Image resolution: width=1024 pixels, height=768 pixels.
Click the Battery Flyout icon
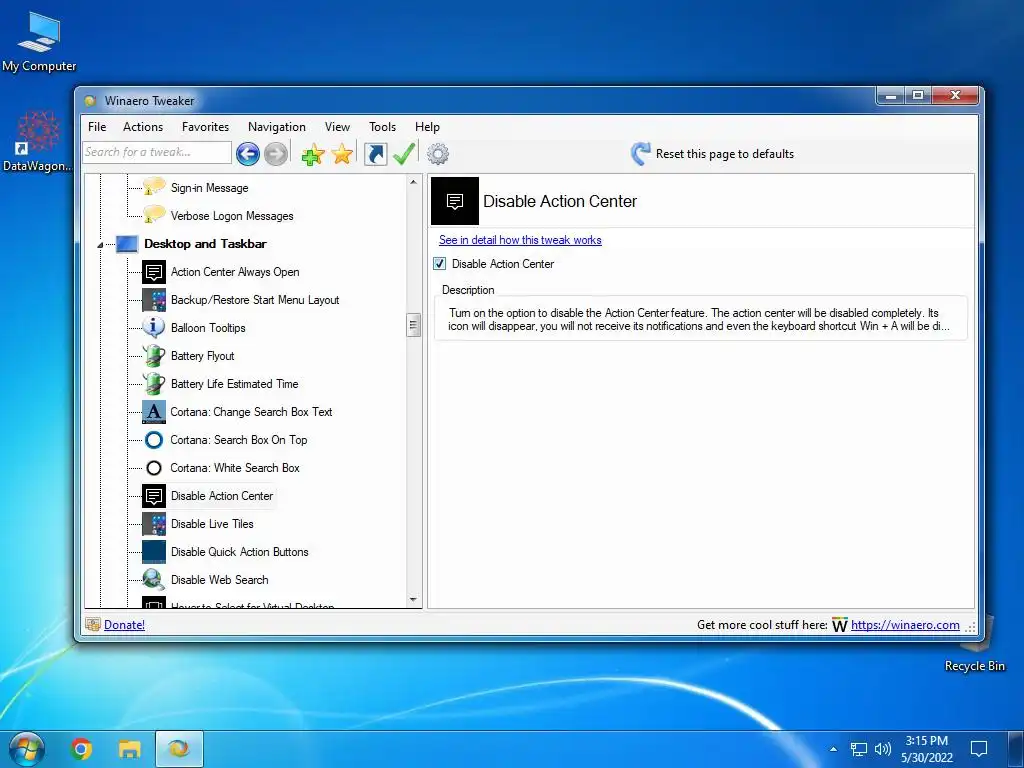154,355
